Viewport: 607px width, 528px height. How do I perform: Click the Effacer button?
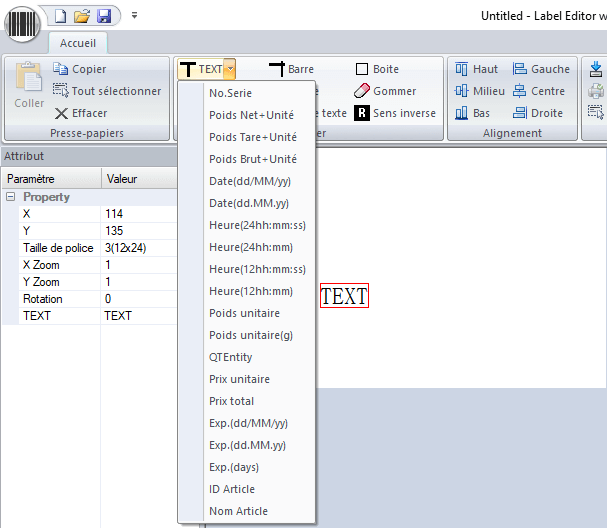pyautogui.click(x=81, y=113)
